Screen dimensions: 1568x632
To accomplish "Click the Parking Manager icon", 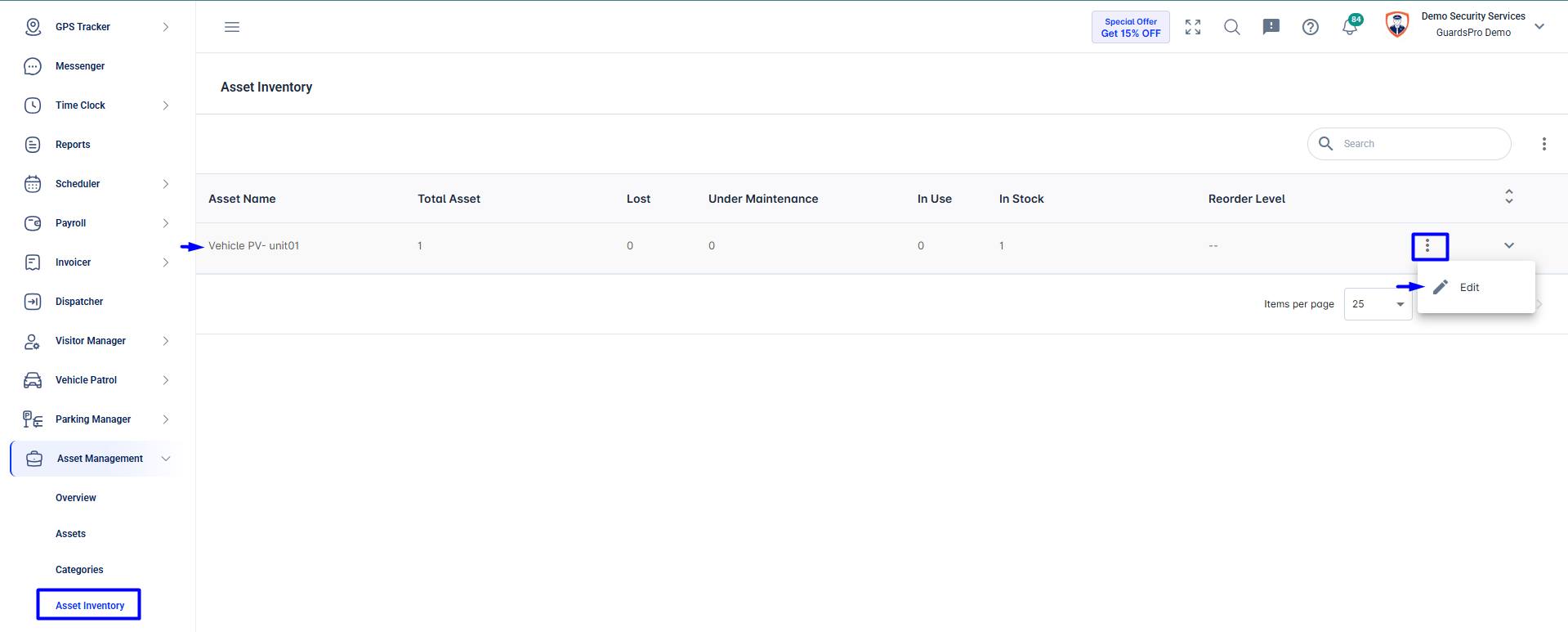I will click(33, 419).
